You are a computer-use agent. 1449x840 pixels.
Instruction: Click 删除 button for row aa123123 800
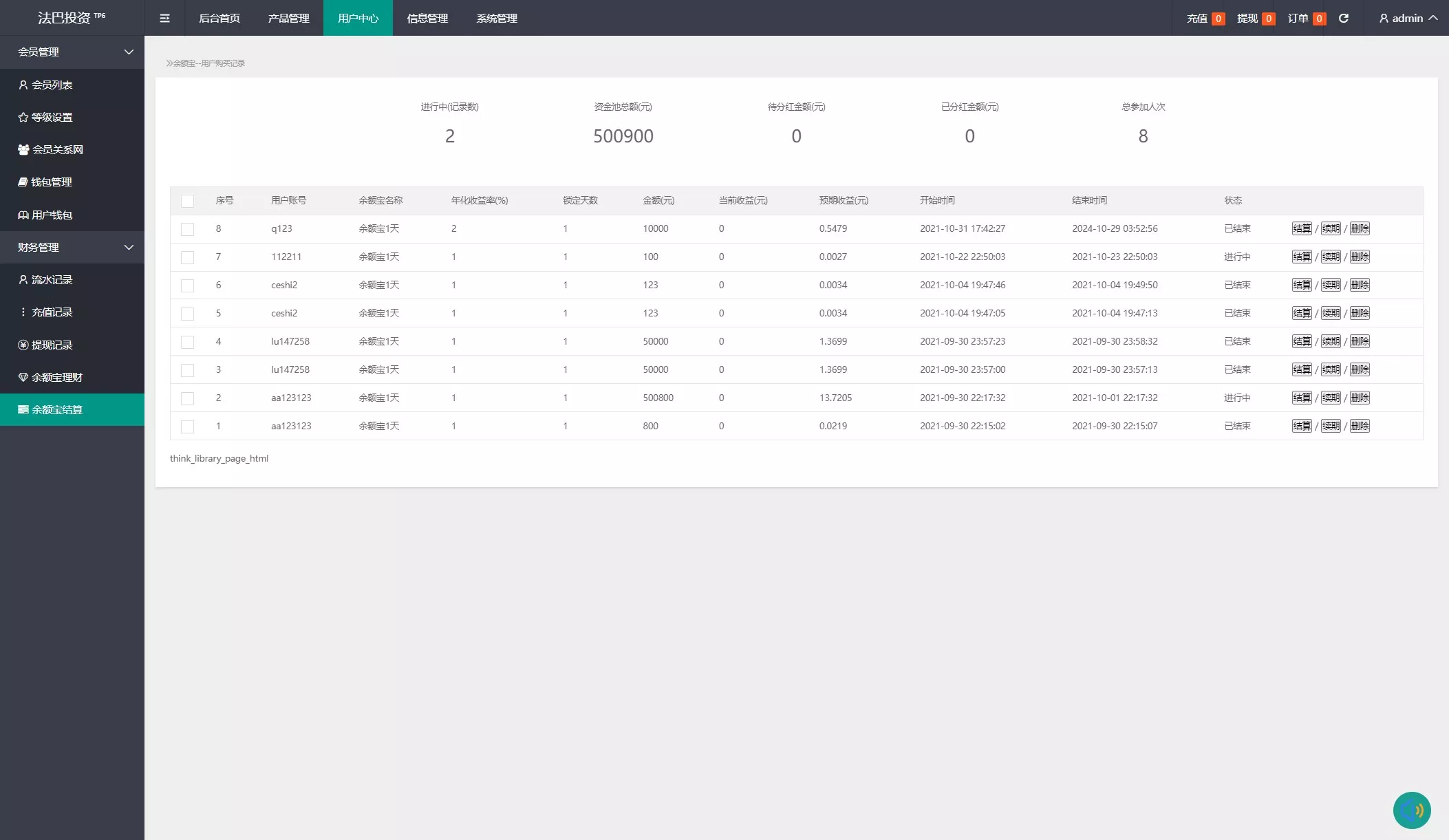pos(1360,426)
